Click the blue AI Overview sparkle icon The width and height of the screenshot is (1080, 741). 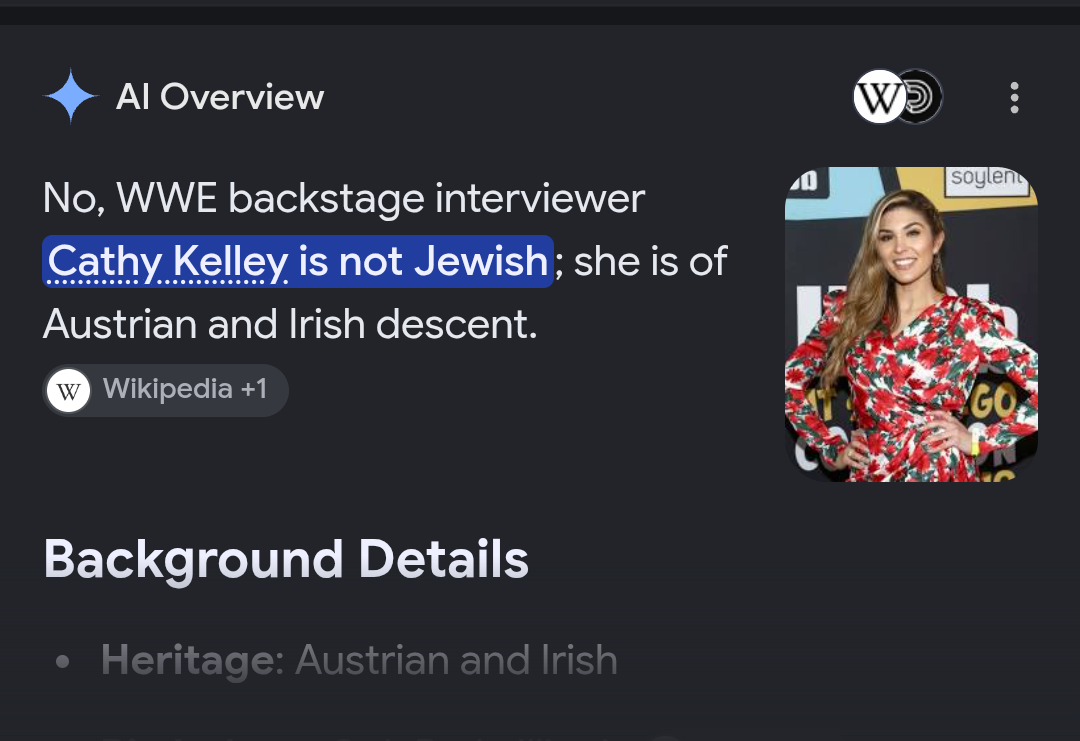coord(71,96)
